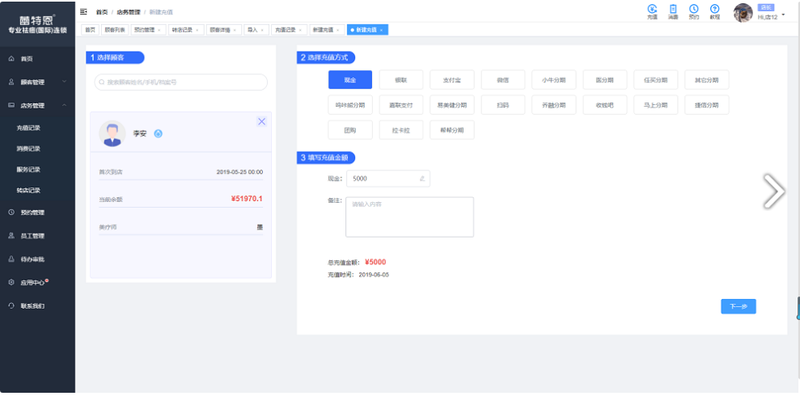Viewport: 800px width, 396px height.
Task: Select the 医分期 payment method
Action: pyautogui.click(x=605, y=80)
